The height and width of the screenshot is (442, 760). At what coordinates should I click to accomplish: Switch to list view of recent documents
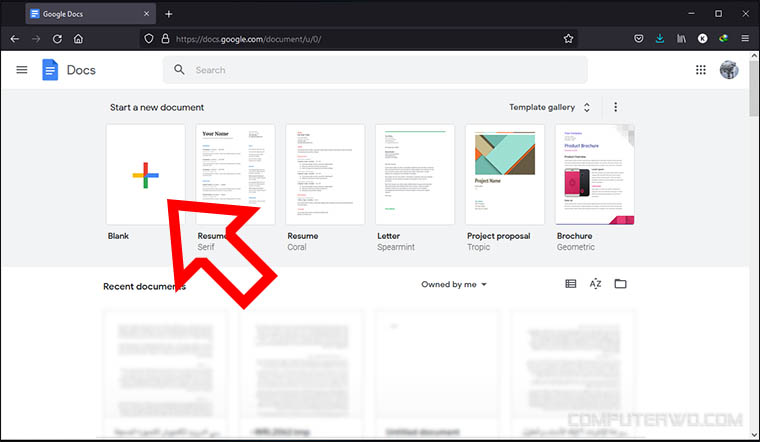tap(570, 284)
